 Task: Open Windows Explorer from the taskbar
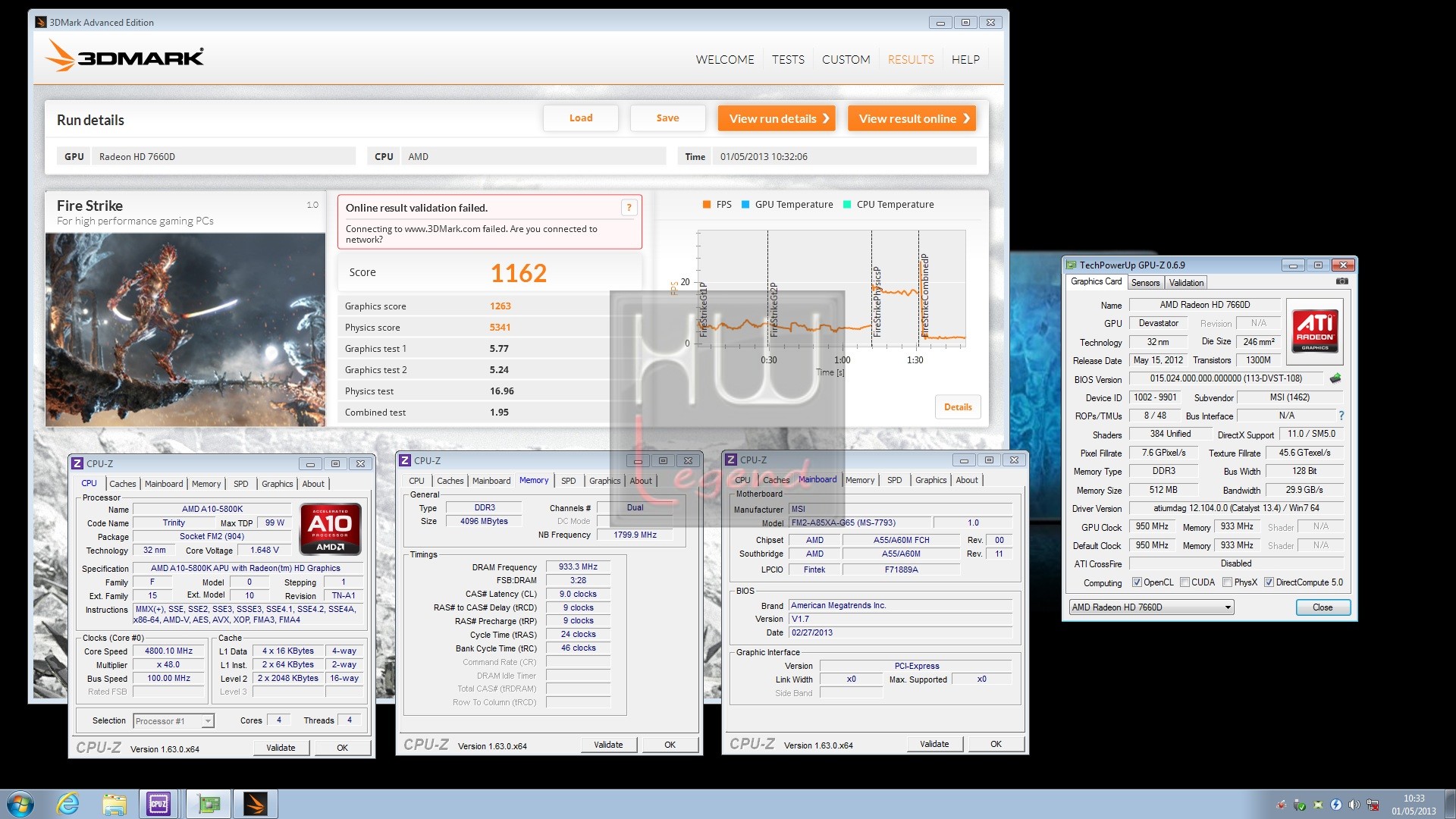pyautogui.click(x=114, y=804)
